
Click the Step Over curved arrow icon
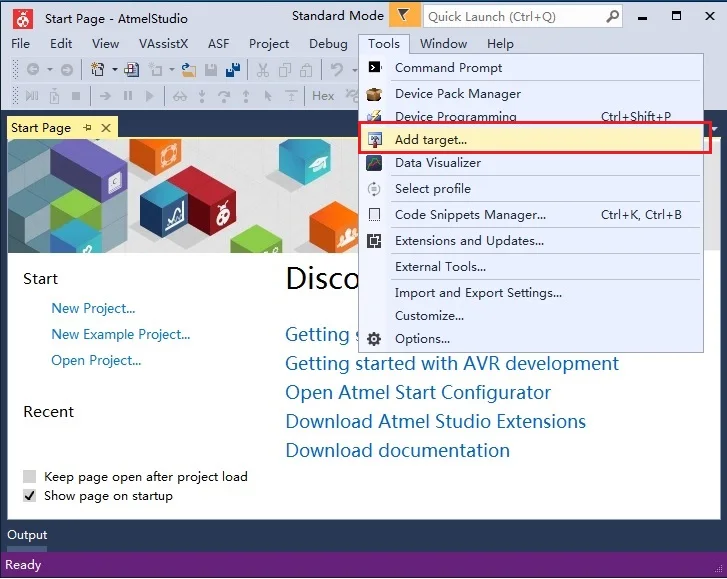pyautogui.click(x=224, y=96)
